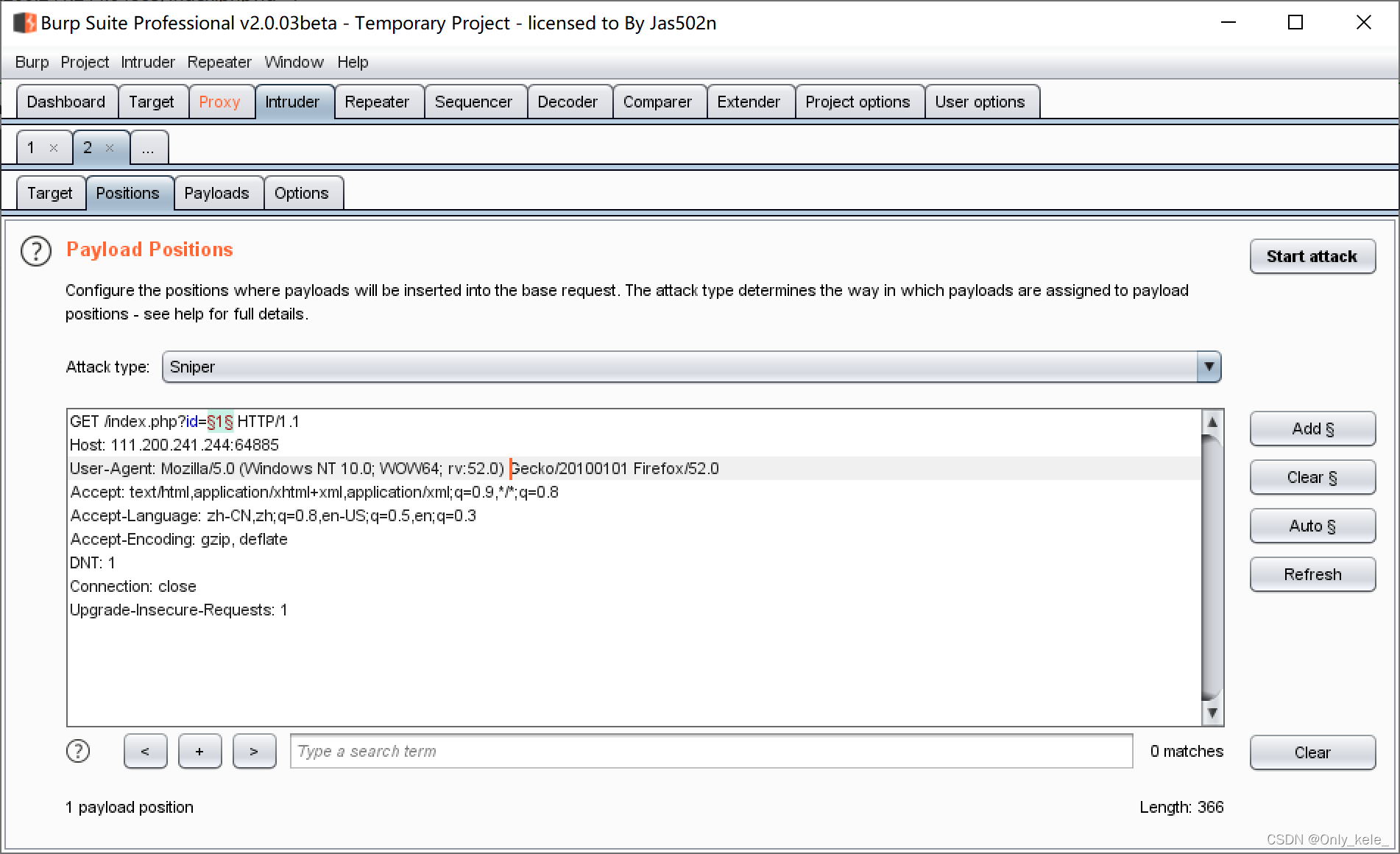This screenshot has height=854, width=1400.
Task: Click the Auto § button
Action: coord(1312,526)
